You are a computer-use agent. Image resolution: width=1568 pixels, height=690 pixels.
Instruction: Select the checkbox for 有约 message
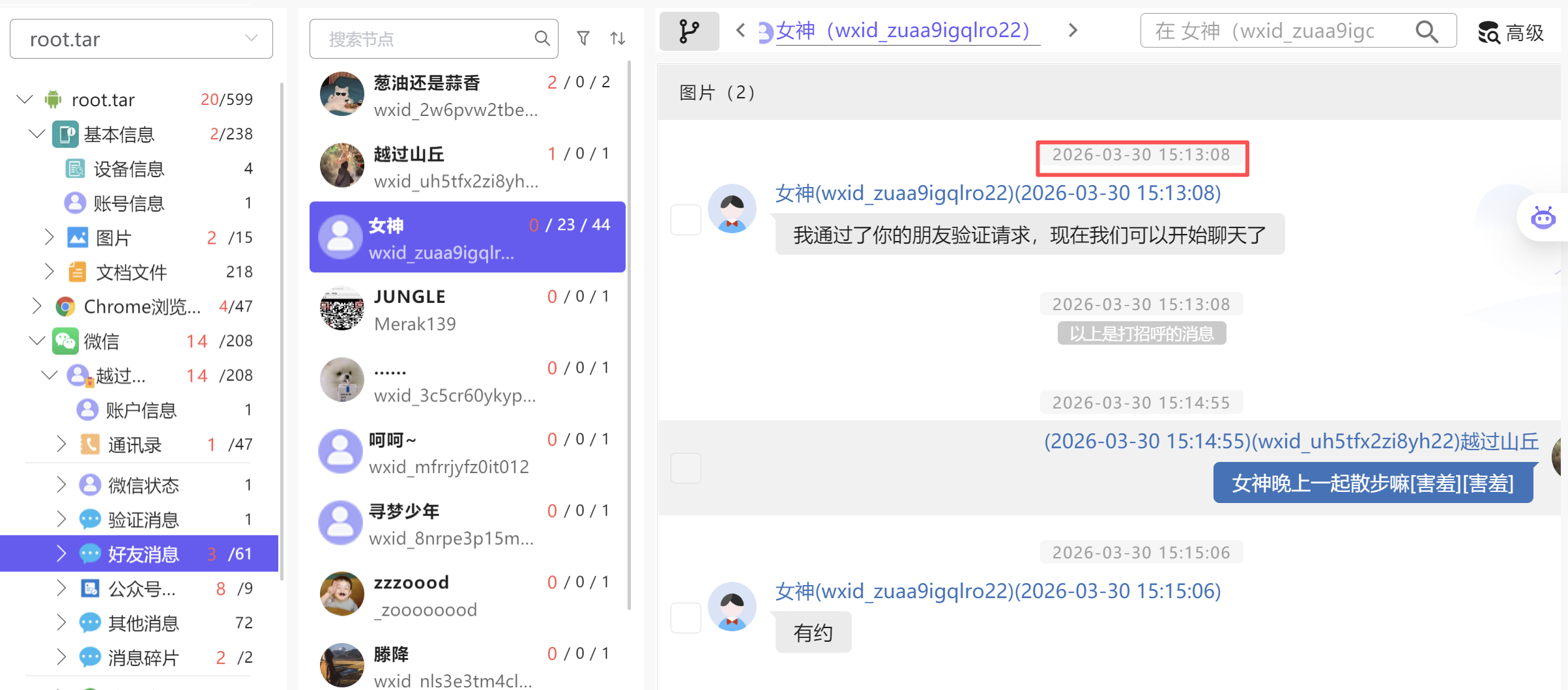click(686, 618)
